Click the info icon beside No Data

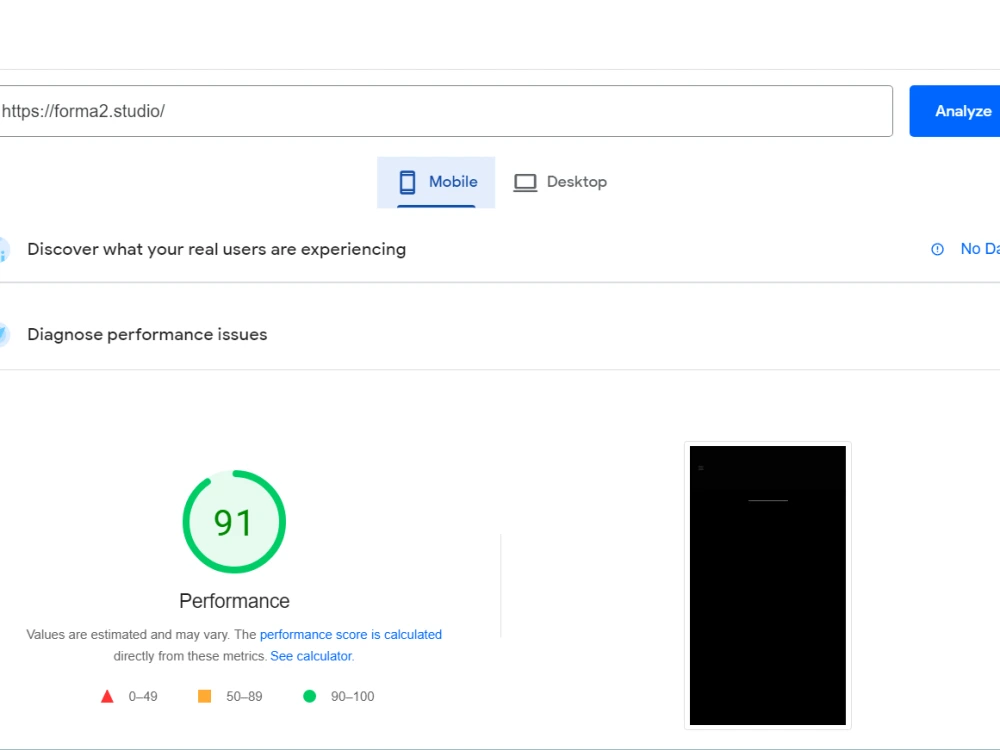click(937, 249)
